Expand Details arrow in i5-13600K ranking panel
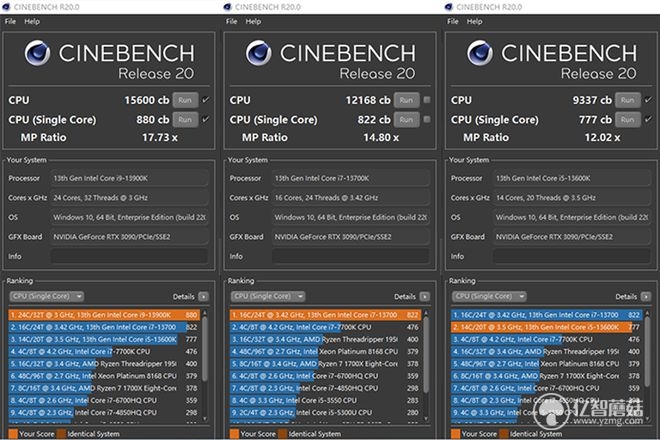The height and width of the screenshot is (440, 660). (646, 297)
